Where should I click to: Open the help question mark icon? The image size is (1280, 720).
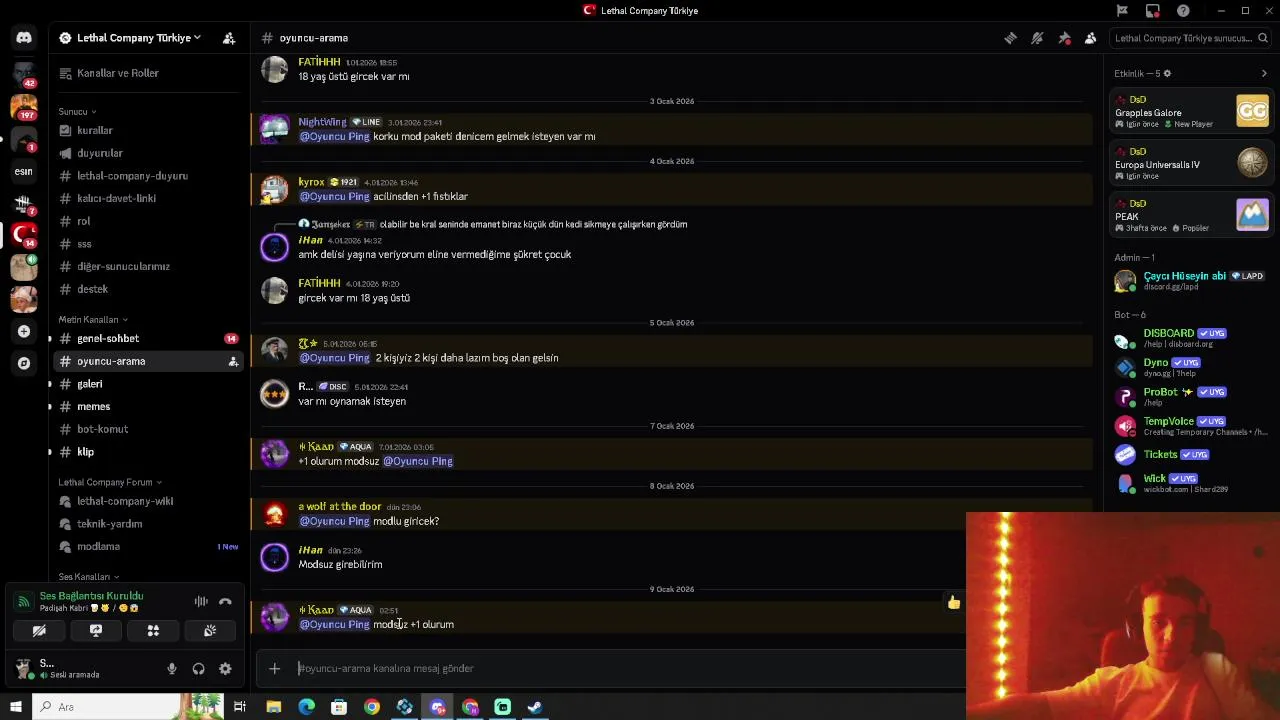[1184, 11]
